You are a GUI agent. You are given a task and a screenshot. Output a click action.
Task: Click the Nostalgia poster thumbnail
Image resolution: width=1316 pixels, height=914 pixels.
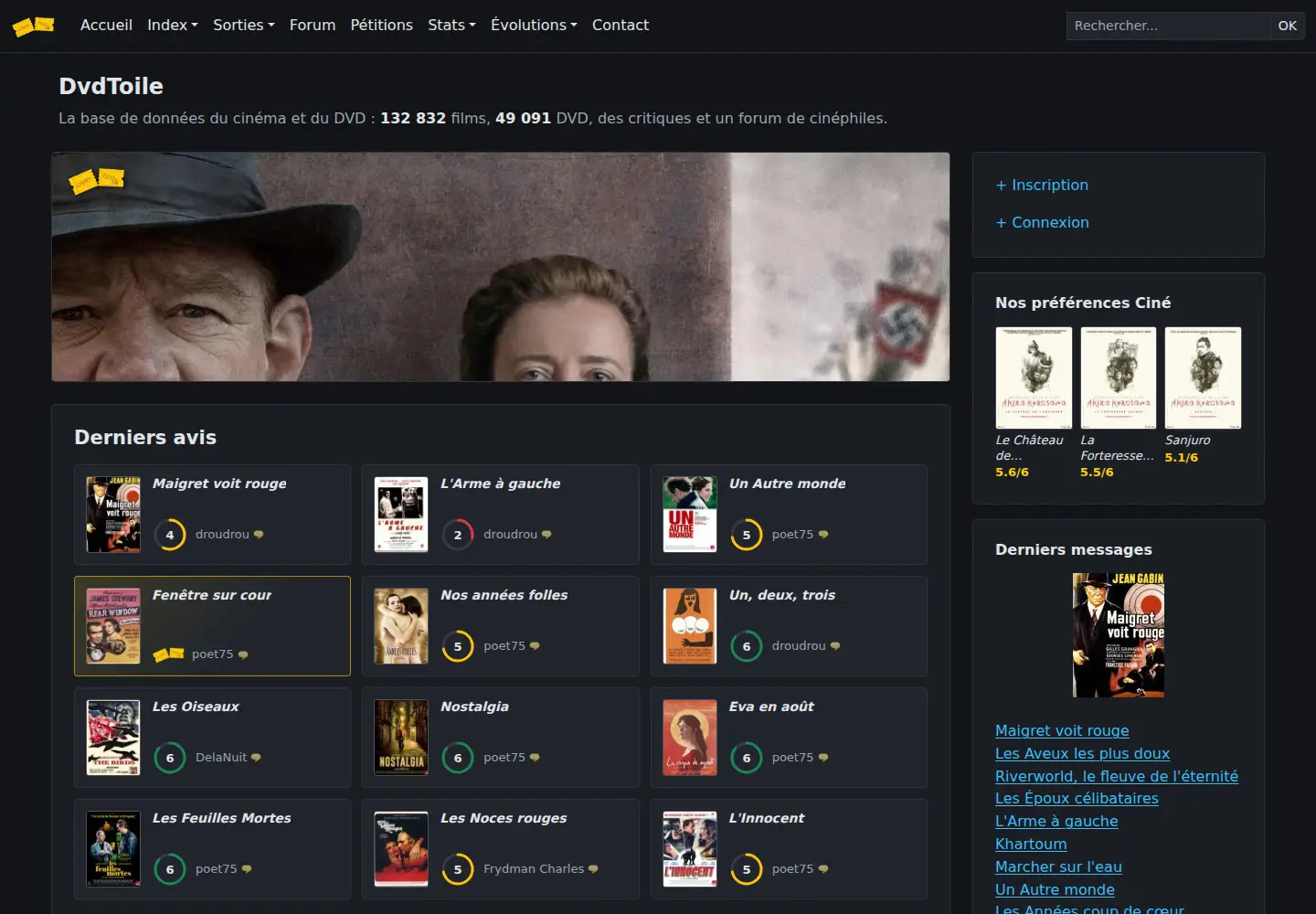pyautogui.click(x=401, y=738)
